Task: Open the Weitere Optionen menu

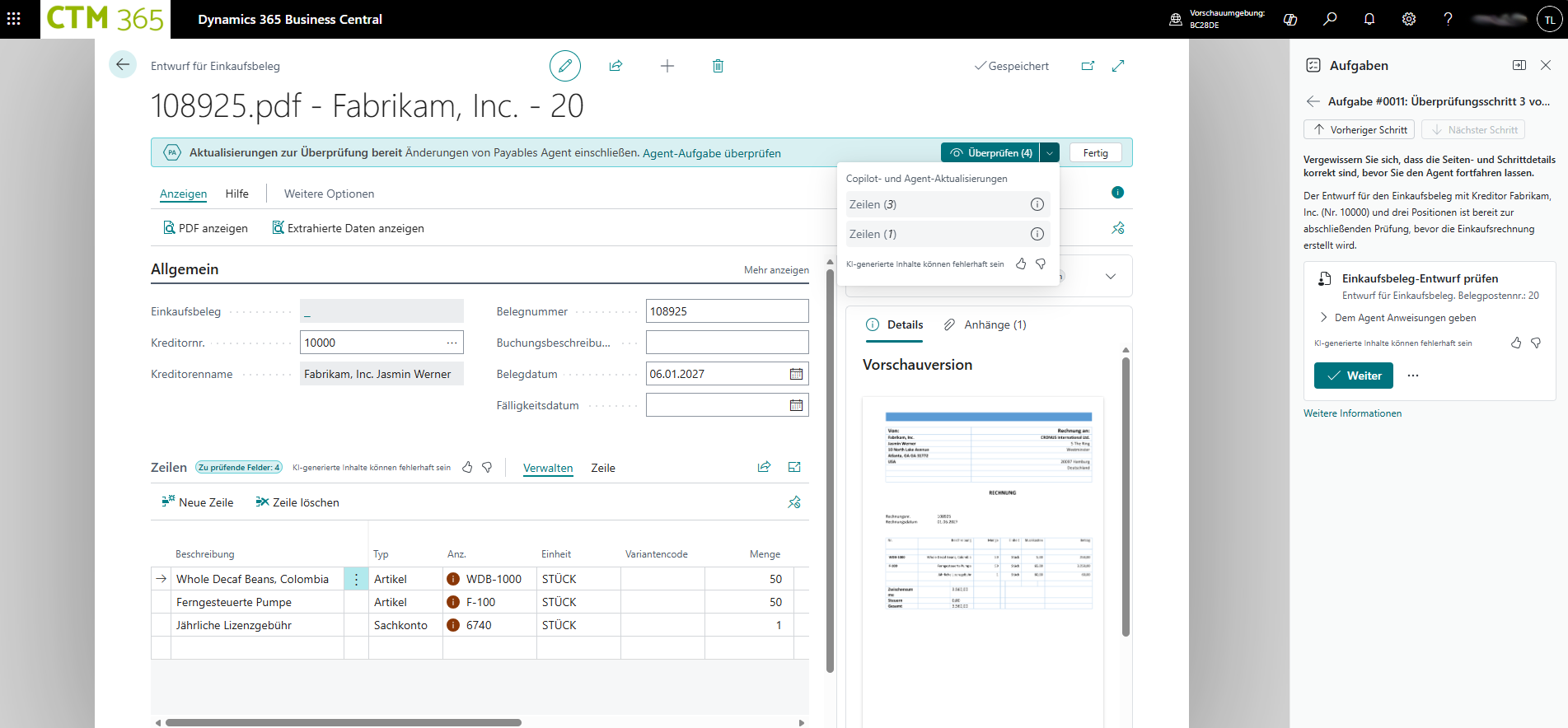Action: [x=329, y=194]
